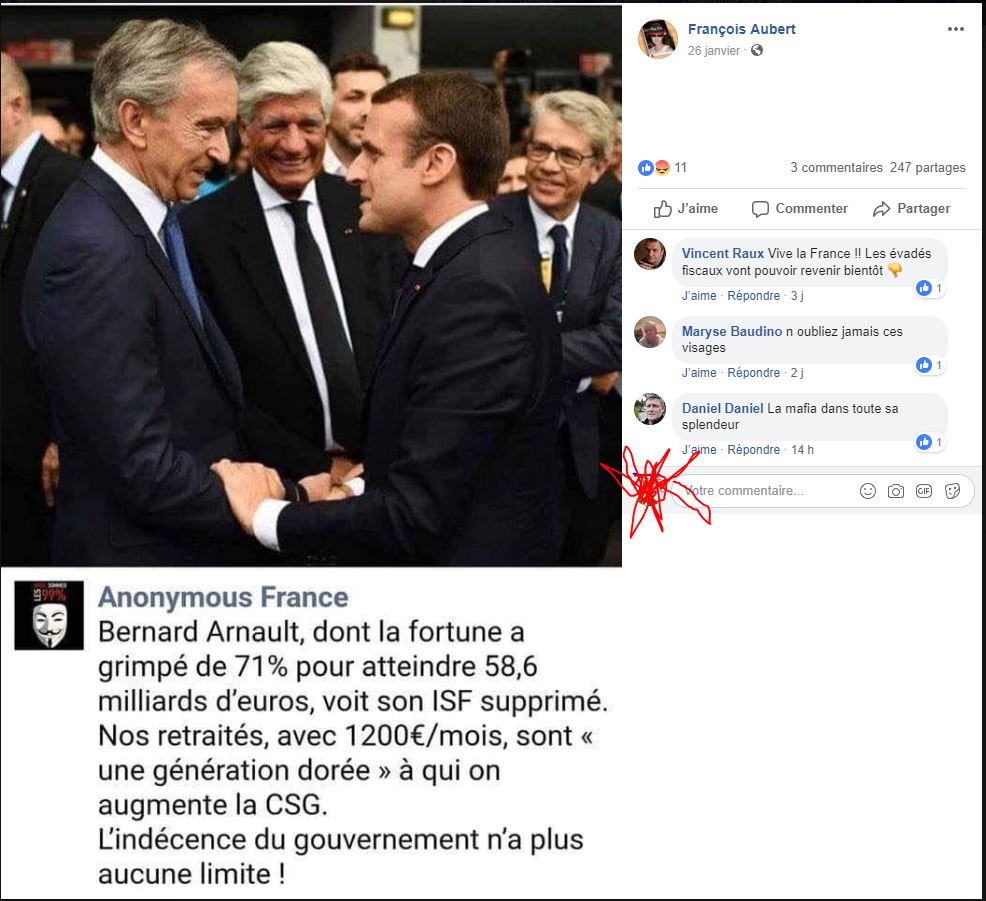Open the three-dot post options menu
The image size is (986, 901).
(955, 29)
